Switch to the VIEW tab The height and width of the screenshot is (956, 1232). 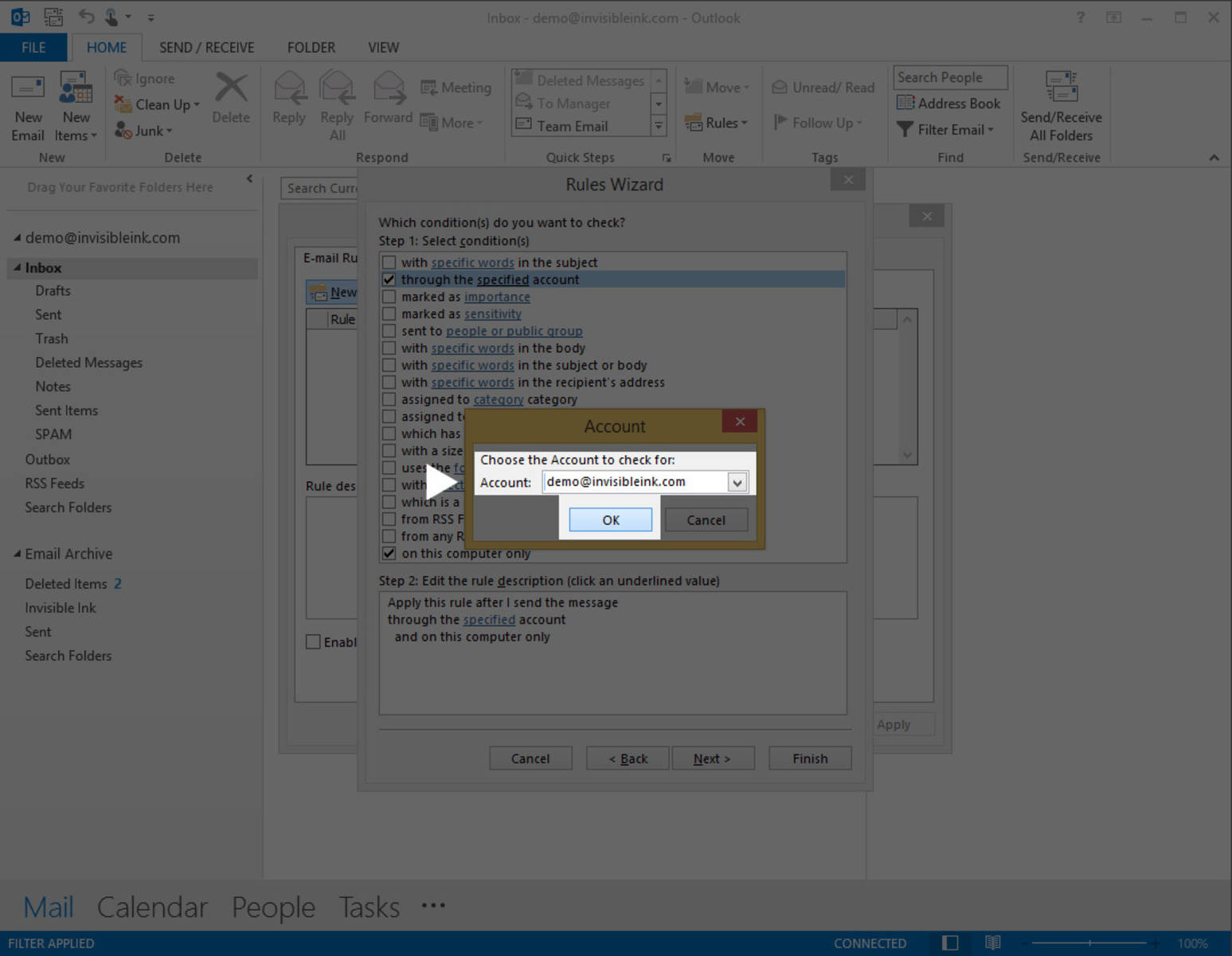[383, 48]
